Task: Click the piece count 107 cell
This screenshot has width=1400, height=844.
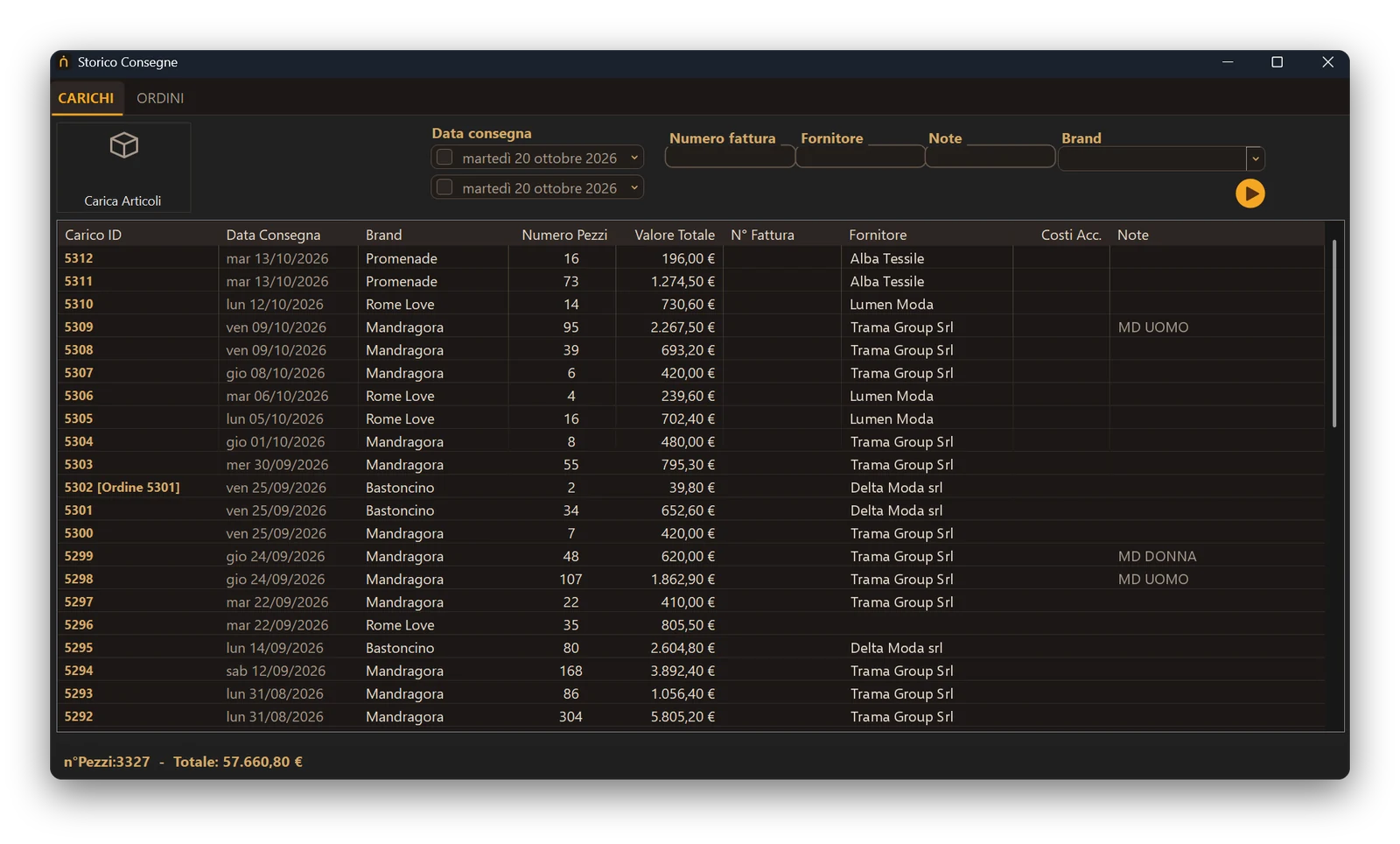Action: click(570, 579)
